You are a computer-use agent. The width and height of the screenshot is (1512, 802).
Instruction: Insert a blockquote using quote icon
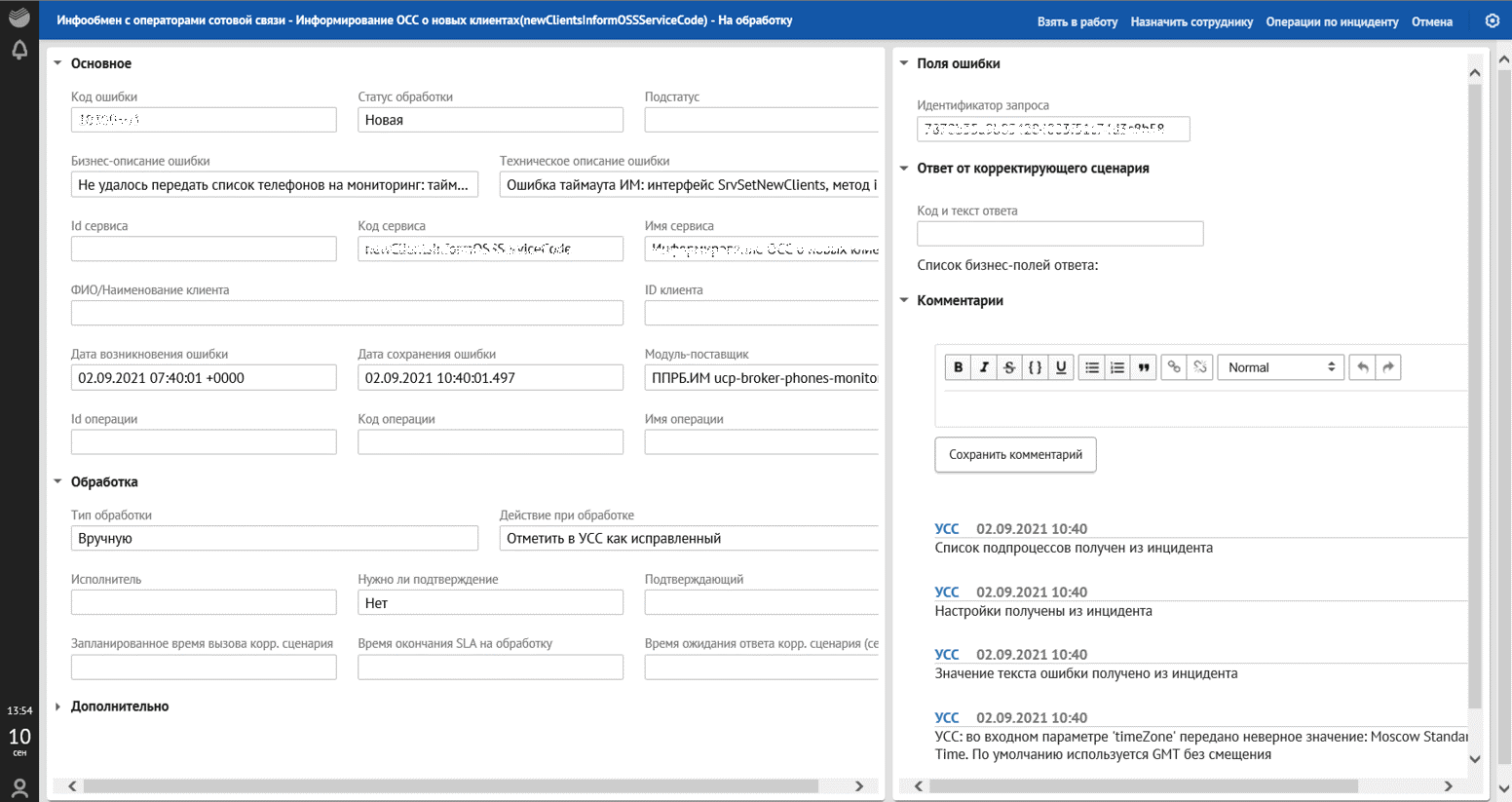(1144, 367)
